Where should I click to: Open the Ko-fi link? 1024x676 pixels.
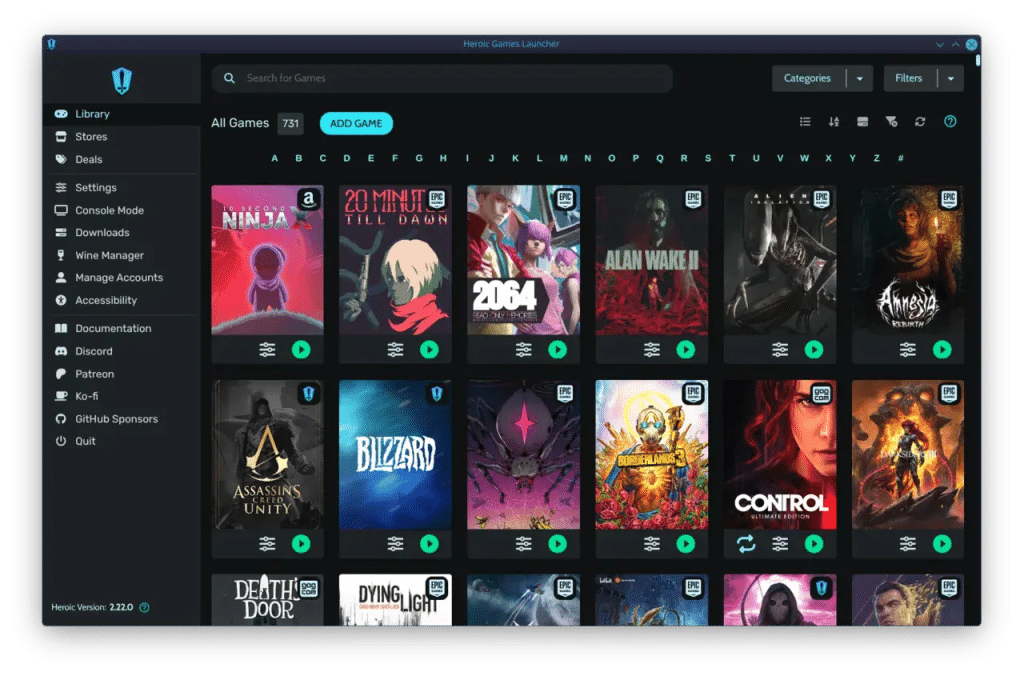pyautogui.click(x=121, y=396)
